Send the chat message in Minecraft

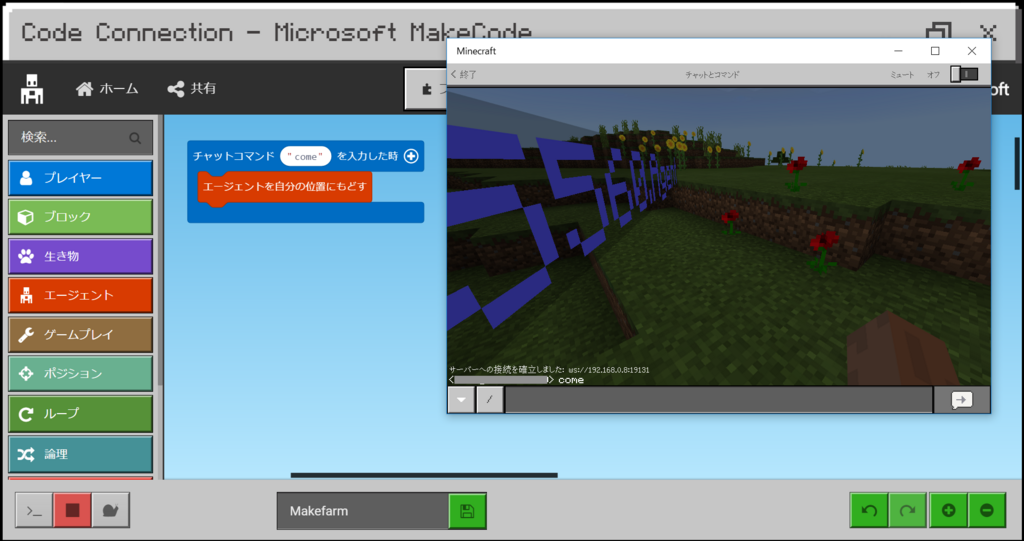coord(961,400)
